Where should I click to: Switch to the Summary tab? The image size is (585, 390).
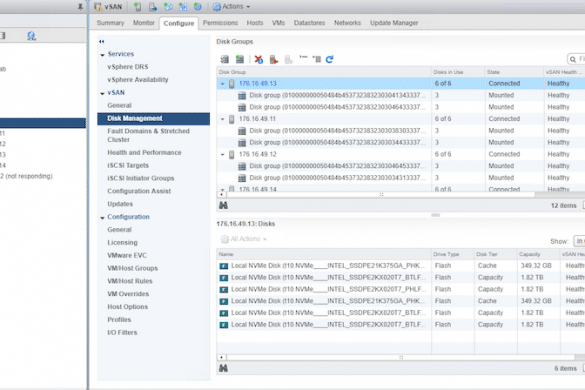[110, 23]
